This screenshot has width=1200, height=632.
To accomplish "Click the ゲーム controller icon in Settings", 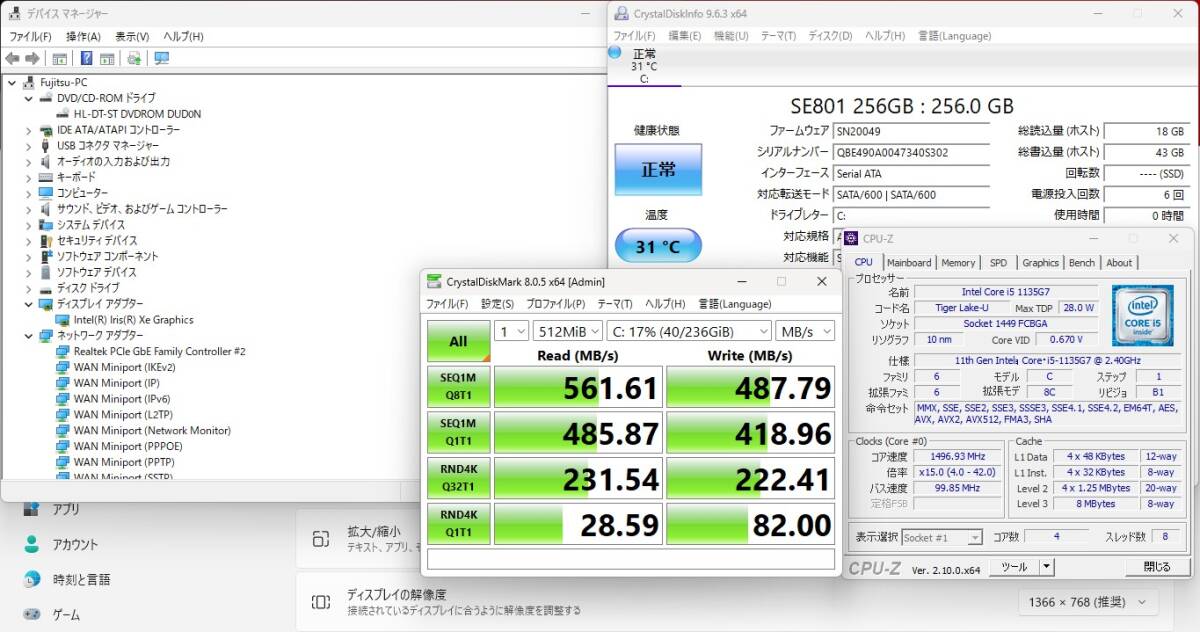I will click(33, 614).
